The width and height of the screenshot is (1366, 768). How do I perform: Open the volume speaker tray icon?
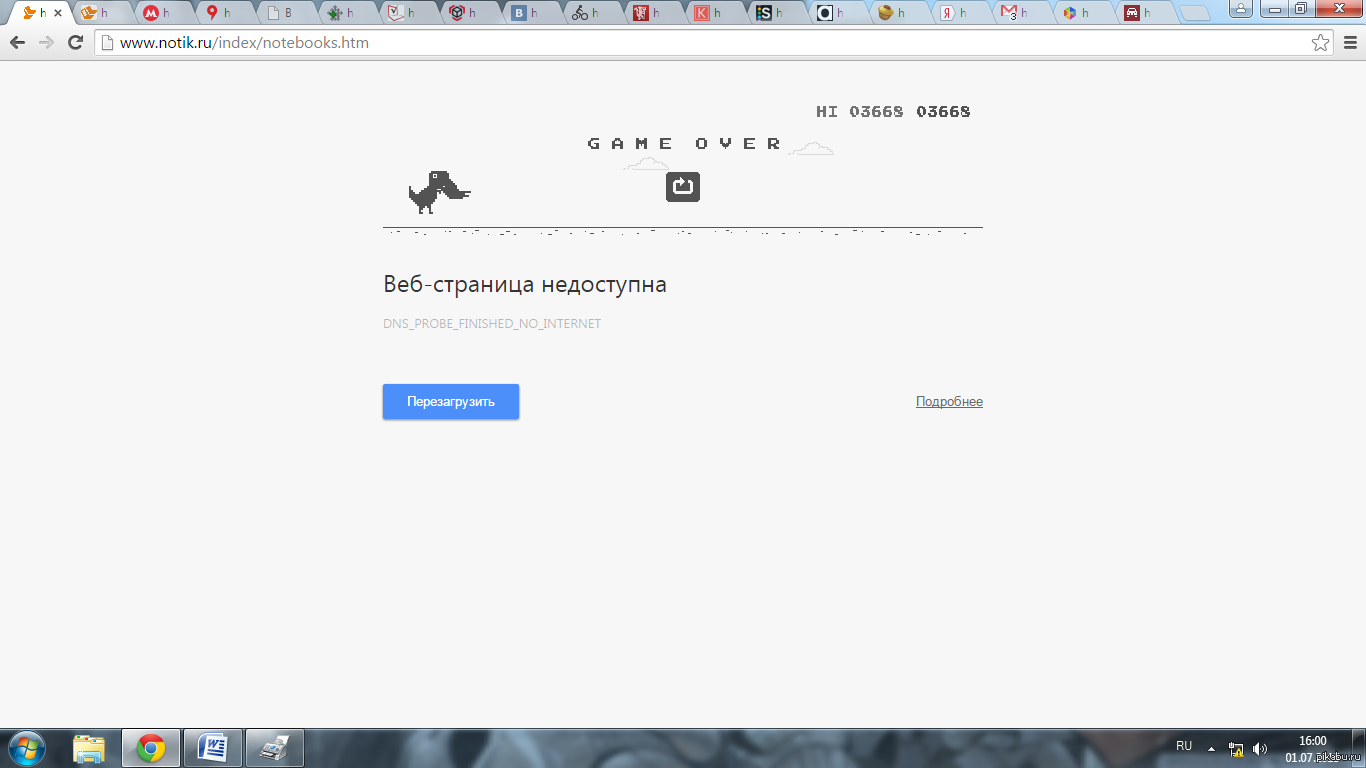click(x=1260, y=748)
